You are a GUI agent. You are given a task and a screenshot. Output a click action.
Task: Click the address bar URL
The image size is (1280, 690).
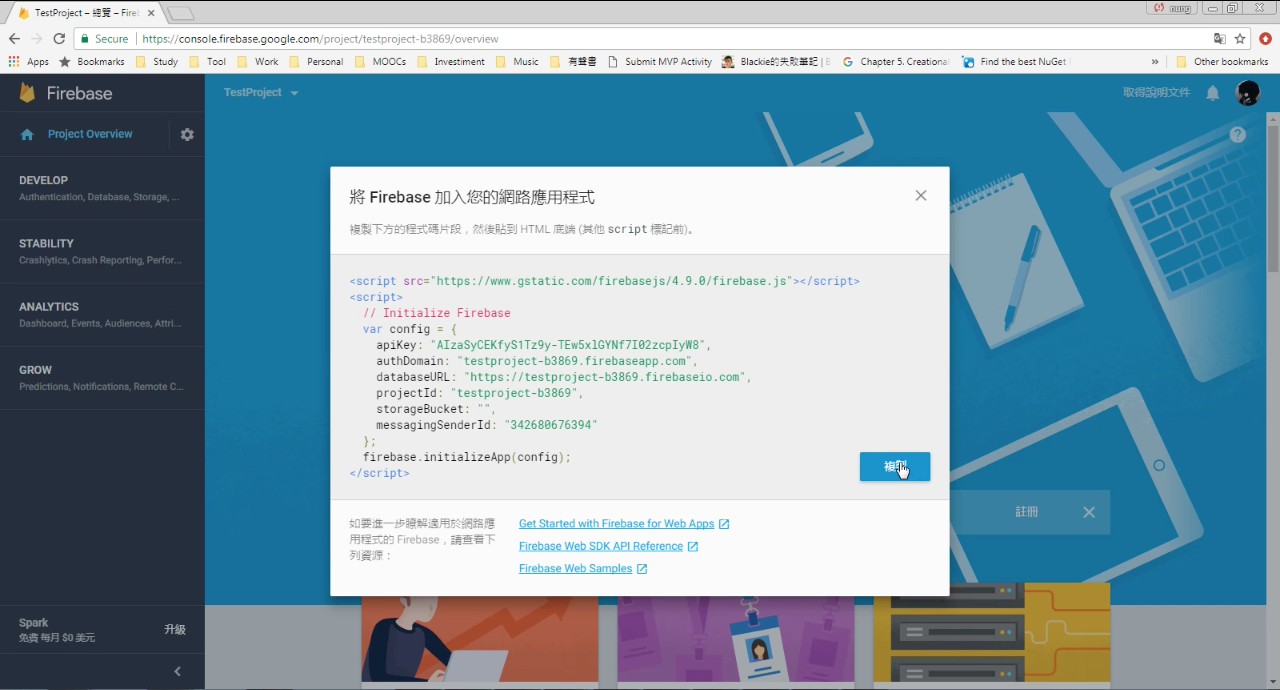pos(320,39)
